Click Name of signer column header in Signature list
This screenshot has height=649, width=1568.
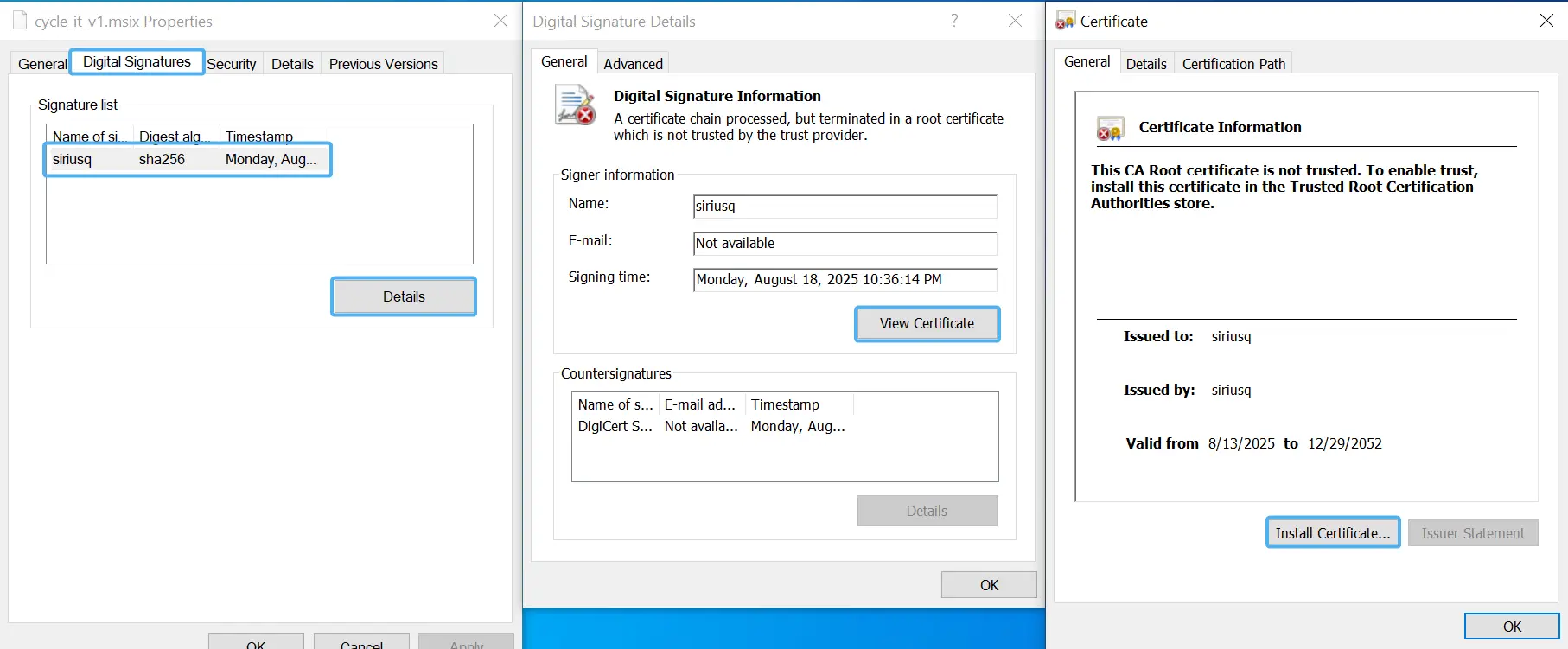click(x=90, y=137)
